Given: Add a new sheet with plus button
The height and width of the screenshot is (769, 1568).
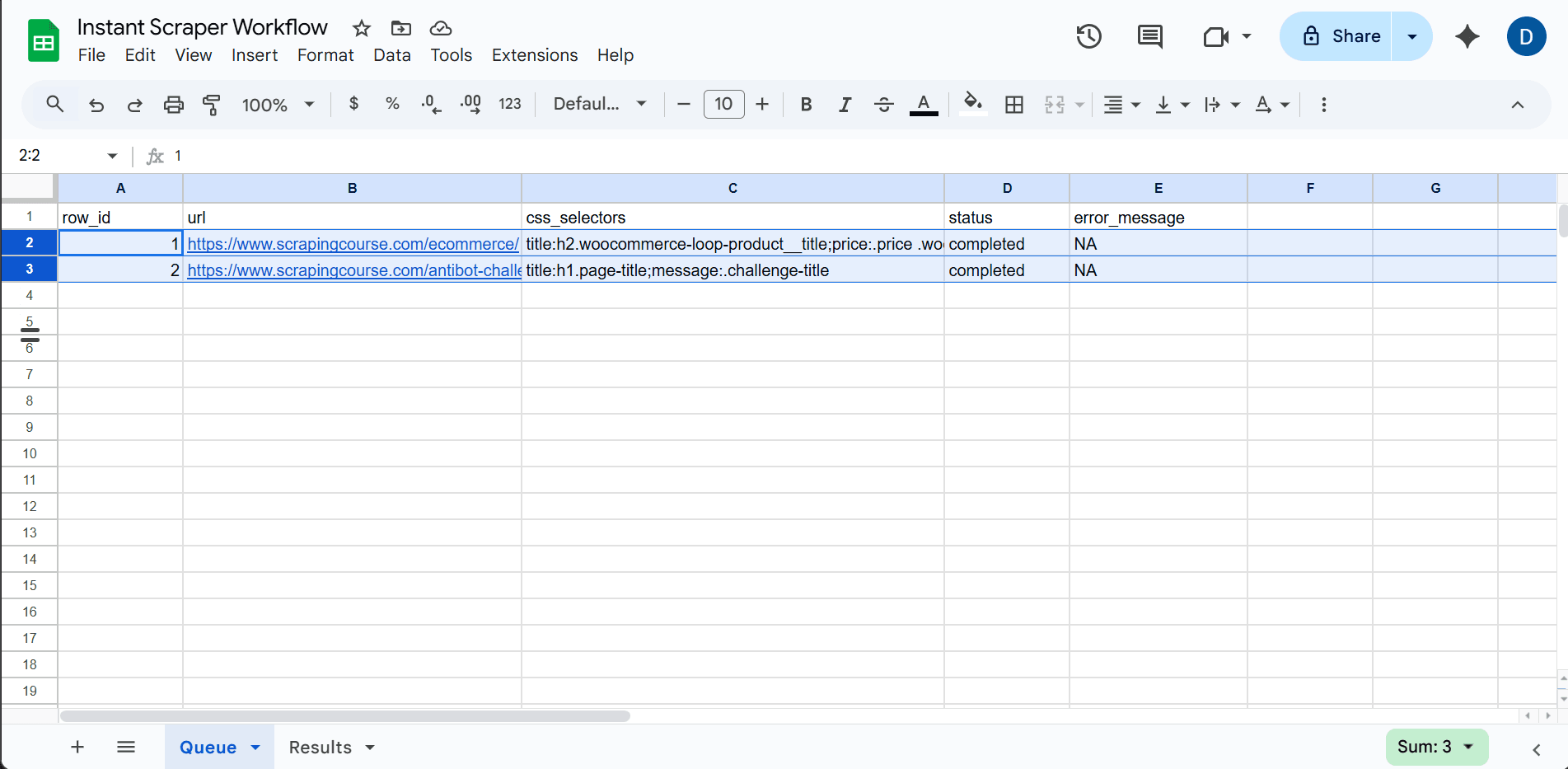Looking at the screenshot, I should click(x=77, y=747).
